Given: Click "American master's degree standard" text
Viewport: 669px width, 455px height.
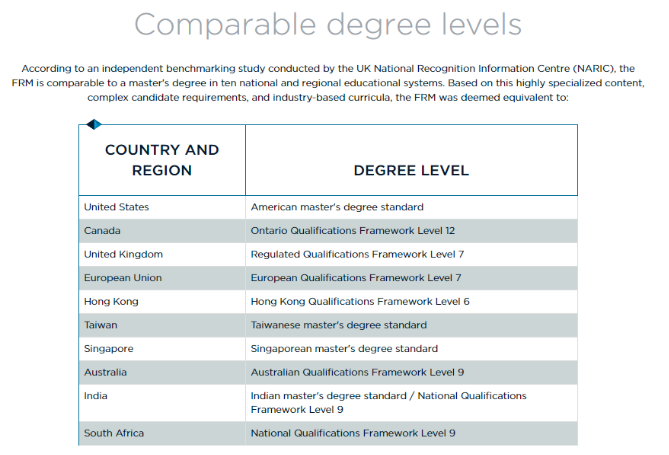Looking at the screenshot, I should pos(337,207).
